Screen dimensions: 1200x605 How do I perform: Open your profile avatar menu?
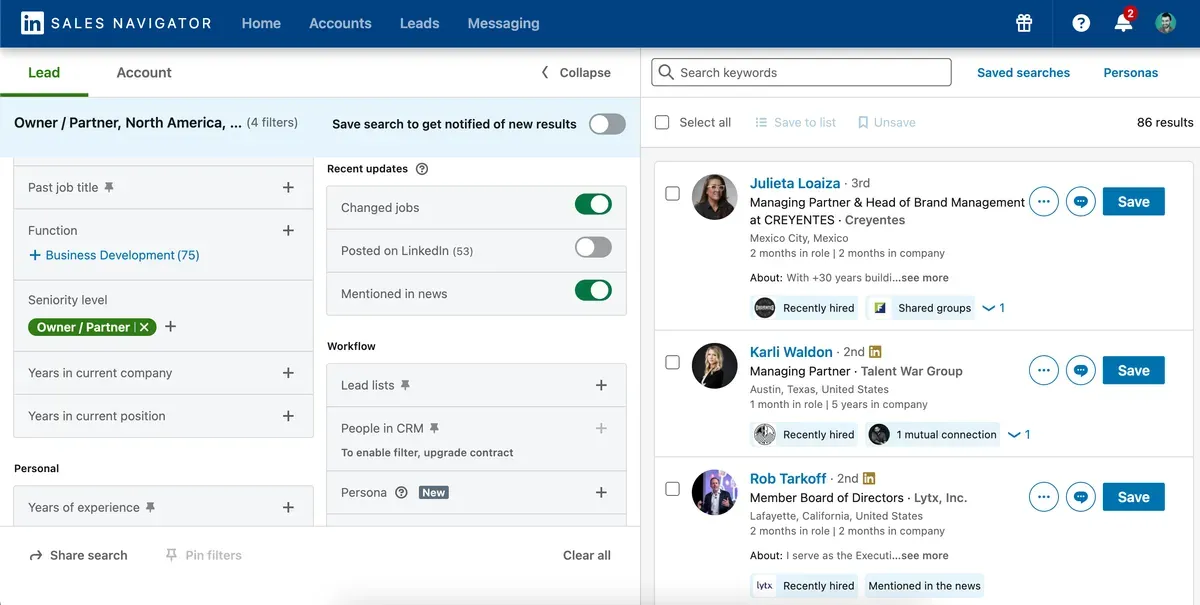pyautogui.click(x=1165, y=22)
